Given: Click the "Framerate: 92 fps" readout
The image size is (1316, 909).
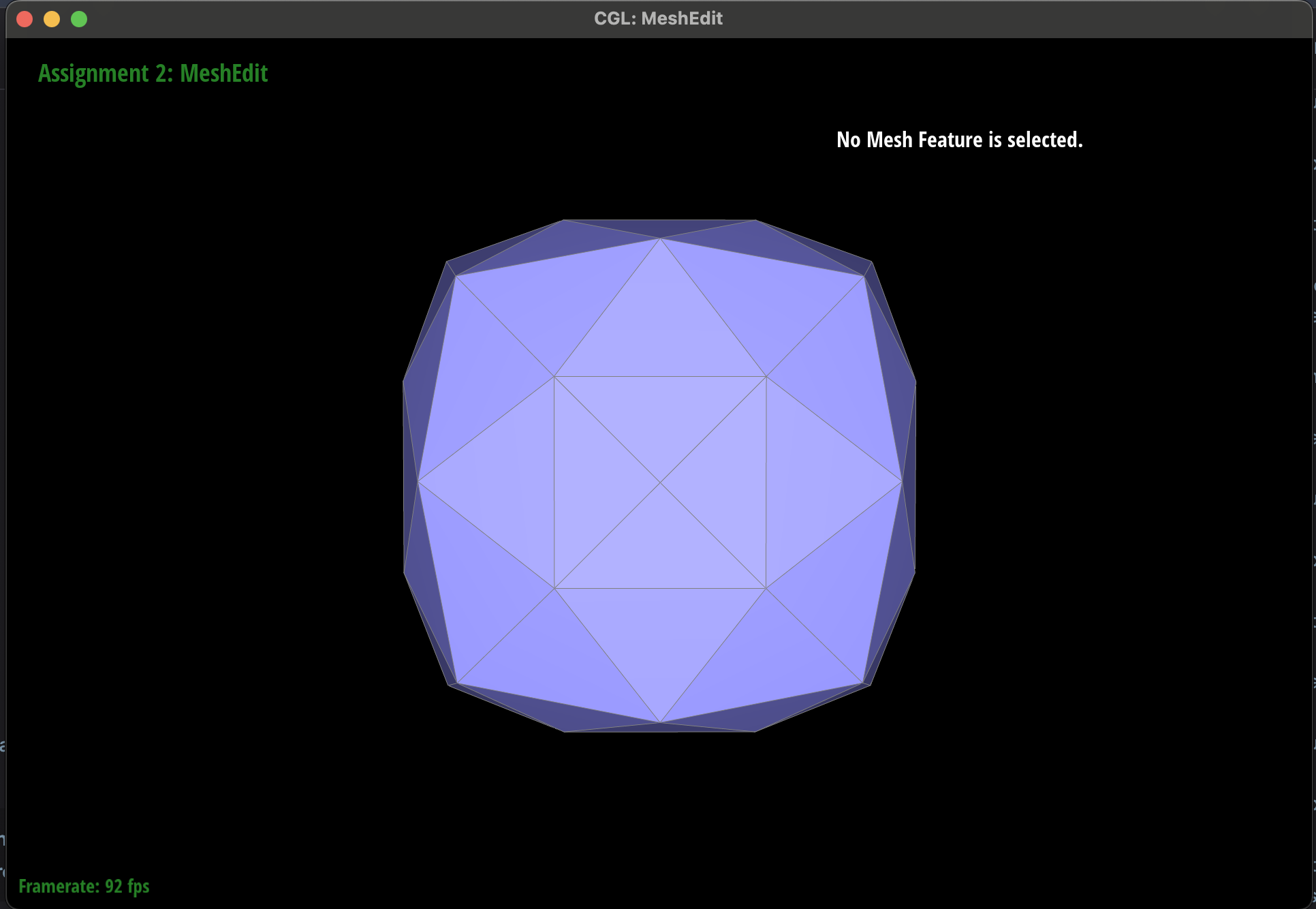Looking at the screenshot, I should tap(84, 886).
